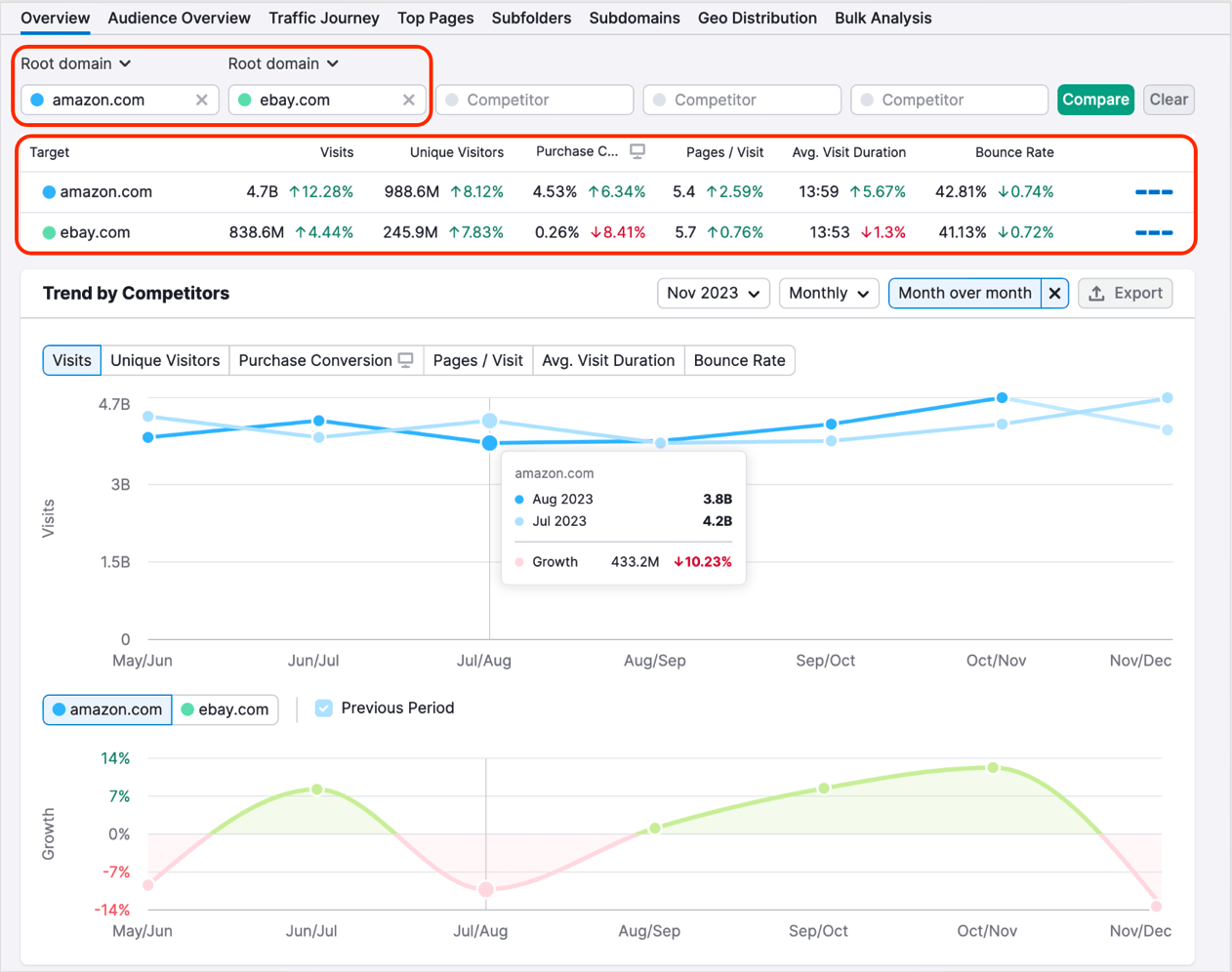Open row actions for amazon.com in the table
Screen dimensions: 1232x972
coord(1154,191)
